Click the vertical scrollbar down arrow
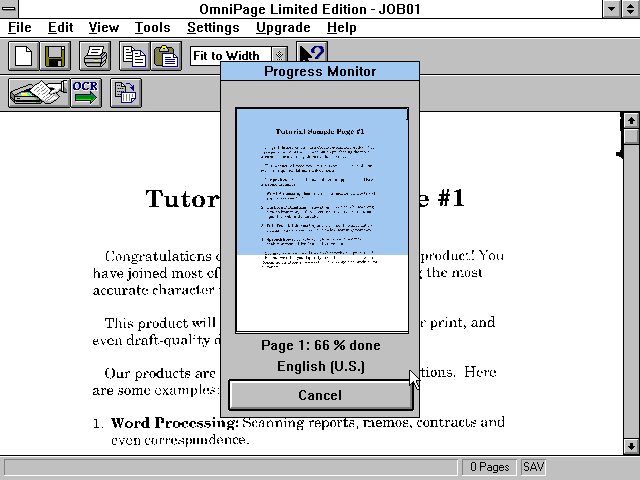 631,446
